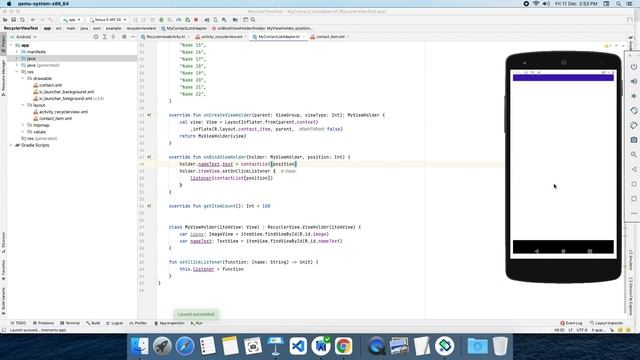
Task: Click the emulator power button
Action: click(x=633, y=67)
